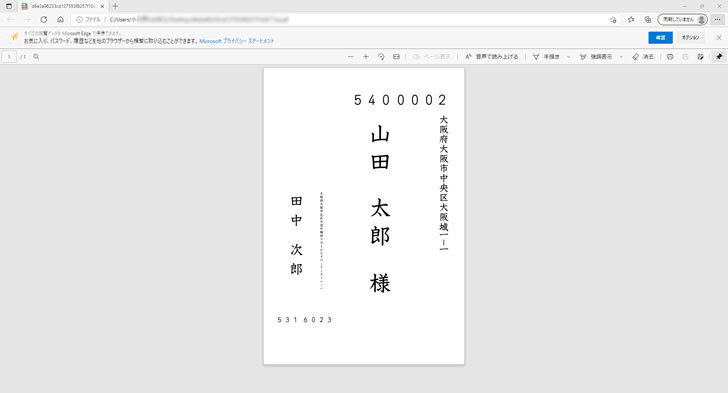Click the PDF page number field
This screenshot has height=393, width=728.
pyautogui.click(x=9, y=57)
